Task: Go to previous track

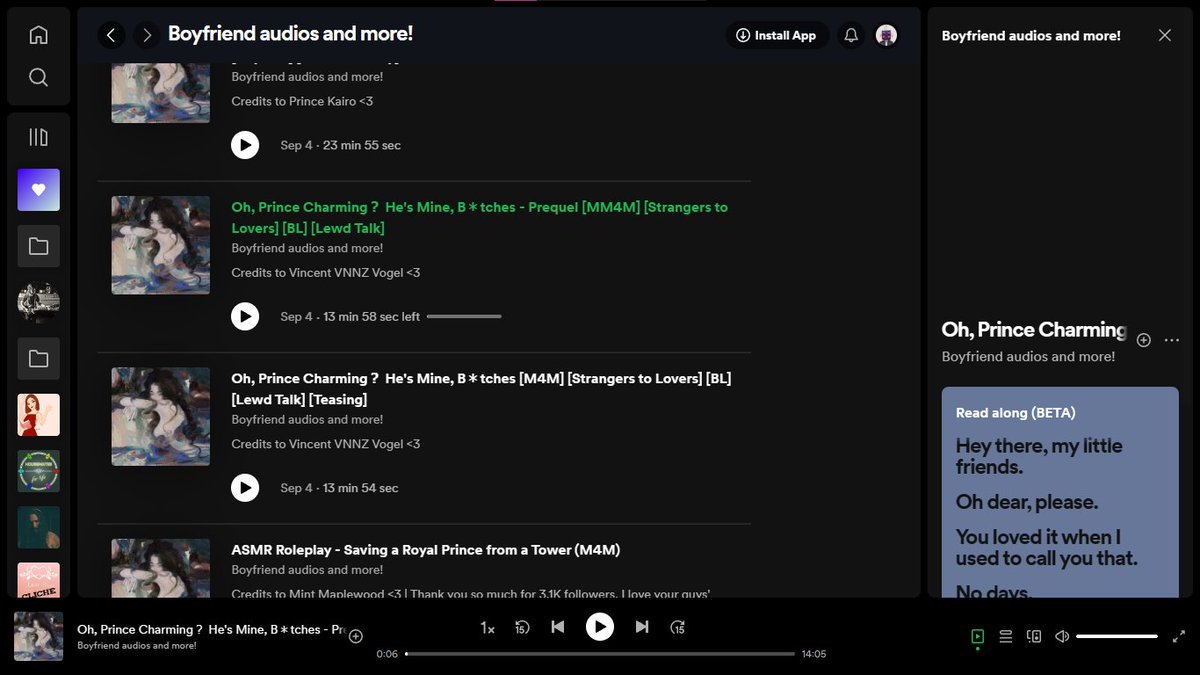Action: [x=558, y=627]
